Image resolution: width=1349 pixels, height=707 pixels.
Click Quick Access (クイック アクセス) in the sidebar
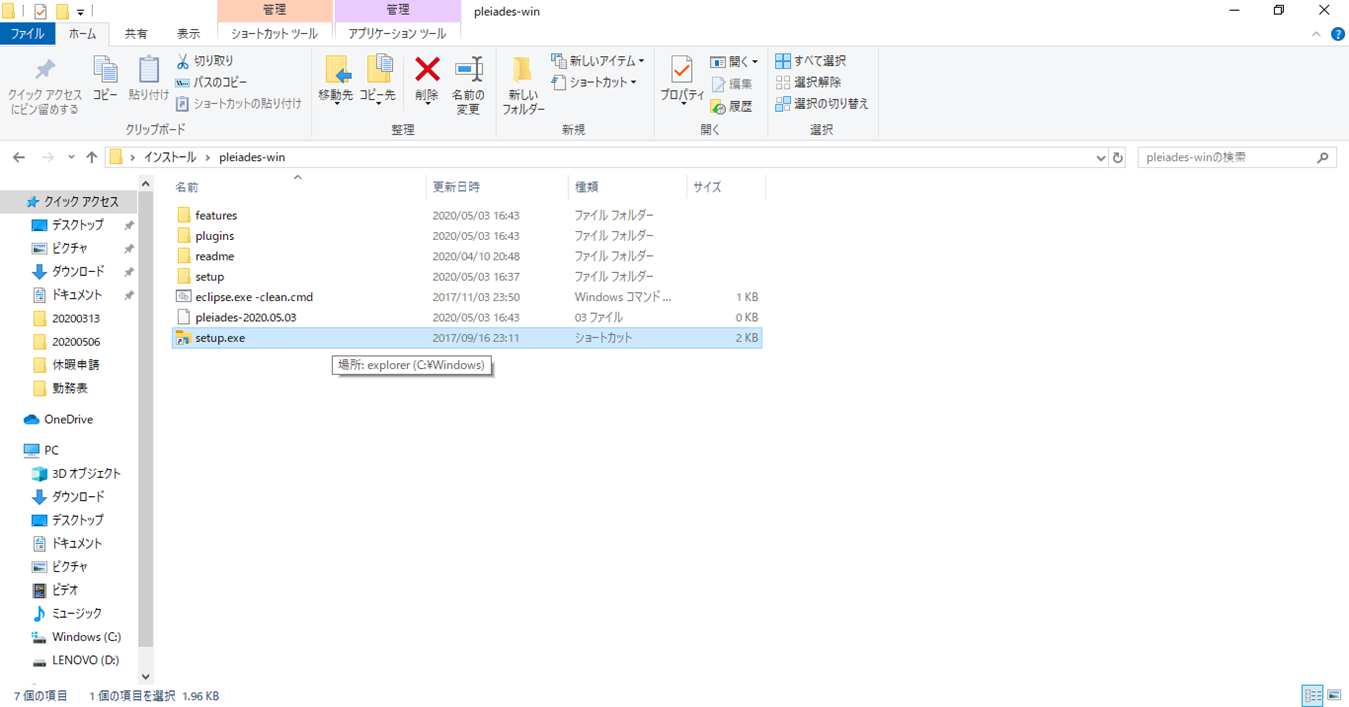coord(70,202)
